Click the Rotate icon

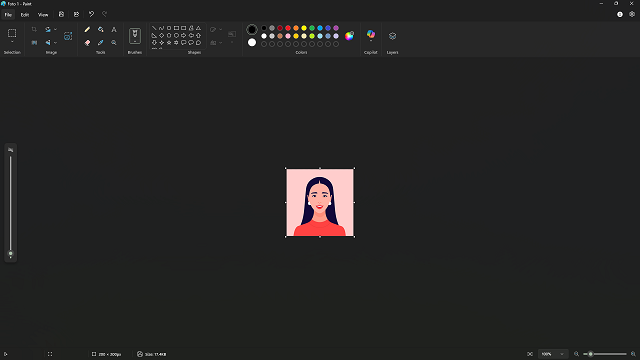click(48, 29)
